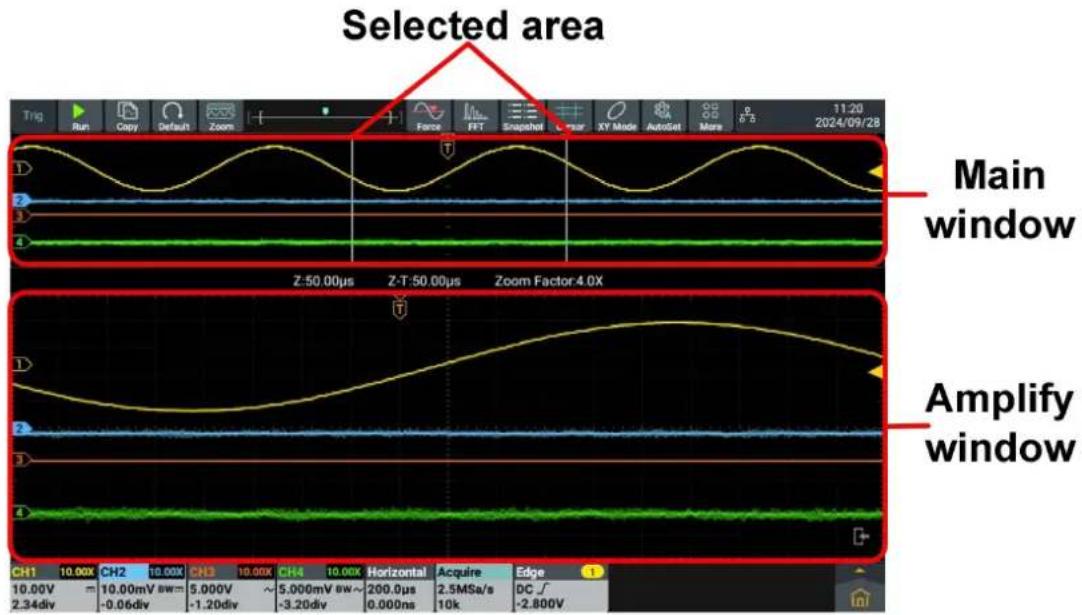This screenshot has height=615, width=1082.
Task: Click the yellow trigger level arrow in the main window
Action: tap(875, 172)
